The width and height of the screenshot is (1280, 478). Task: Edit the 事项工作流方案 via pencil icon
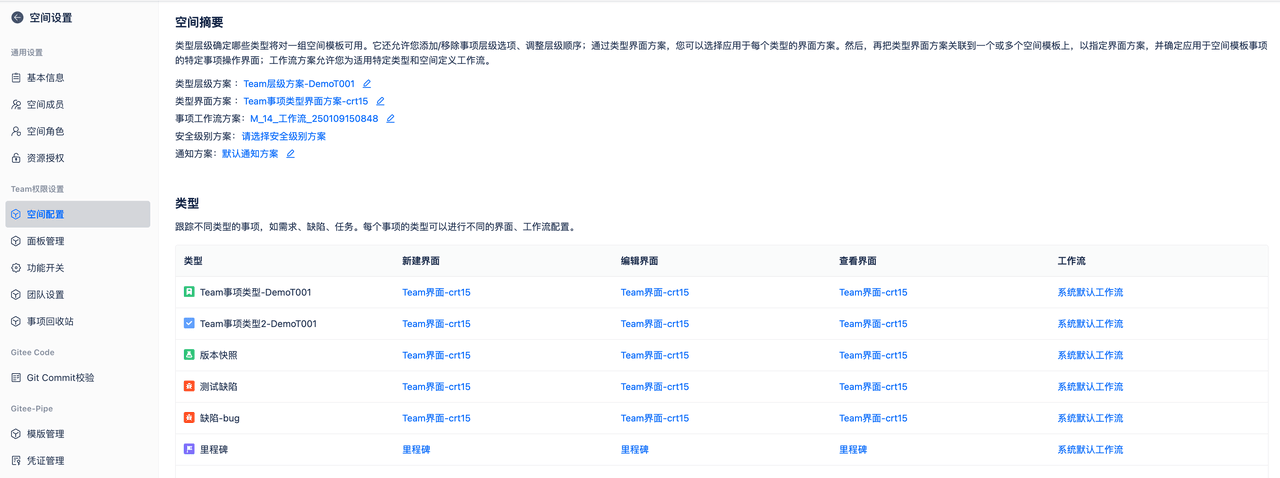click(391, 118)
